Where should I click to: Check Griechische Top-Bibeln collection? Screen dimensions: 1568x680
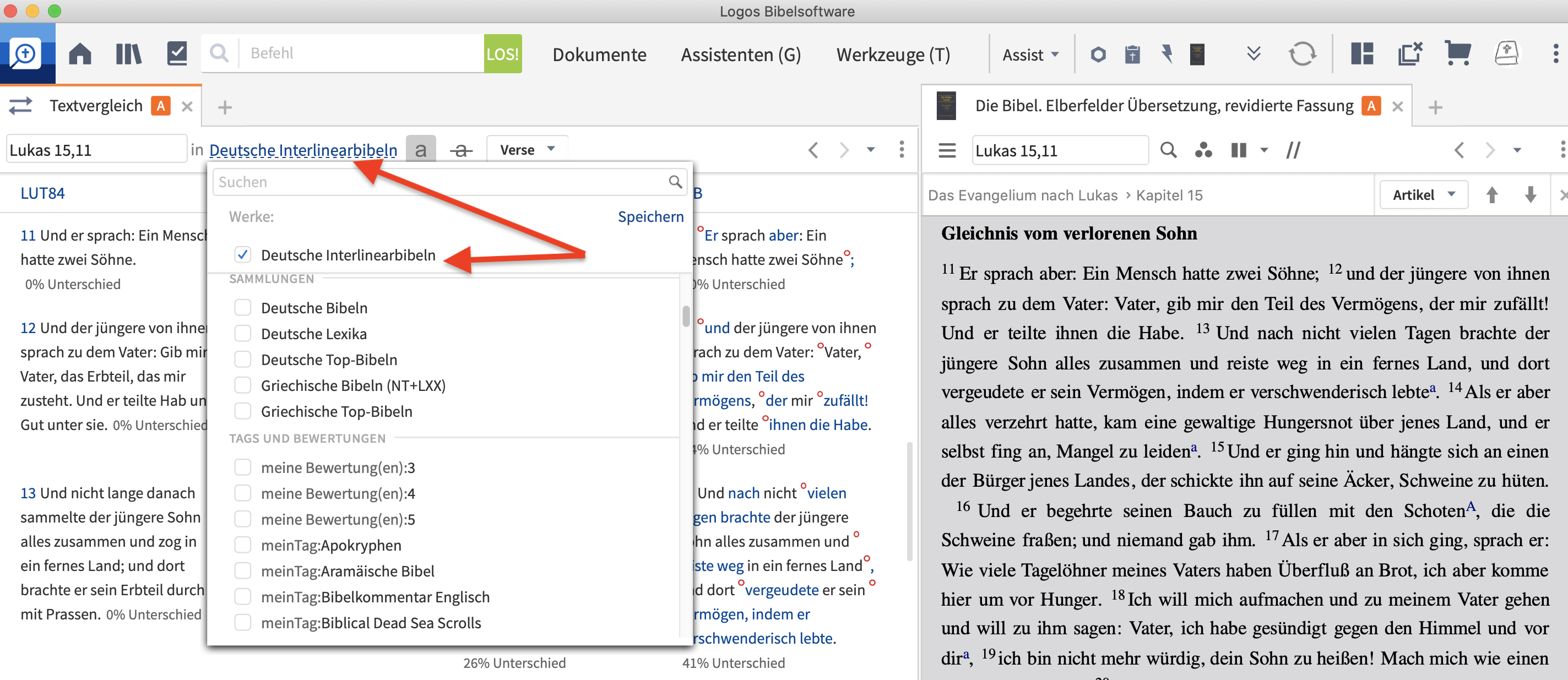[242, 411]
